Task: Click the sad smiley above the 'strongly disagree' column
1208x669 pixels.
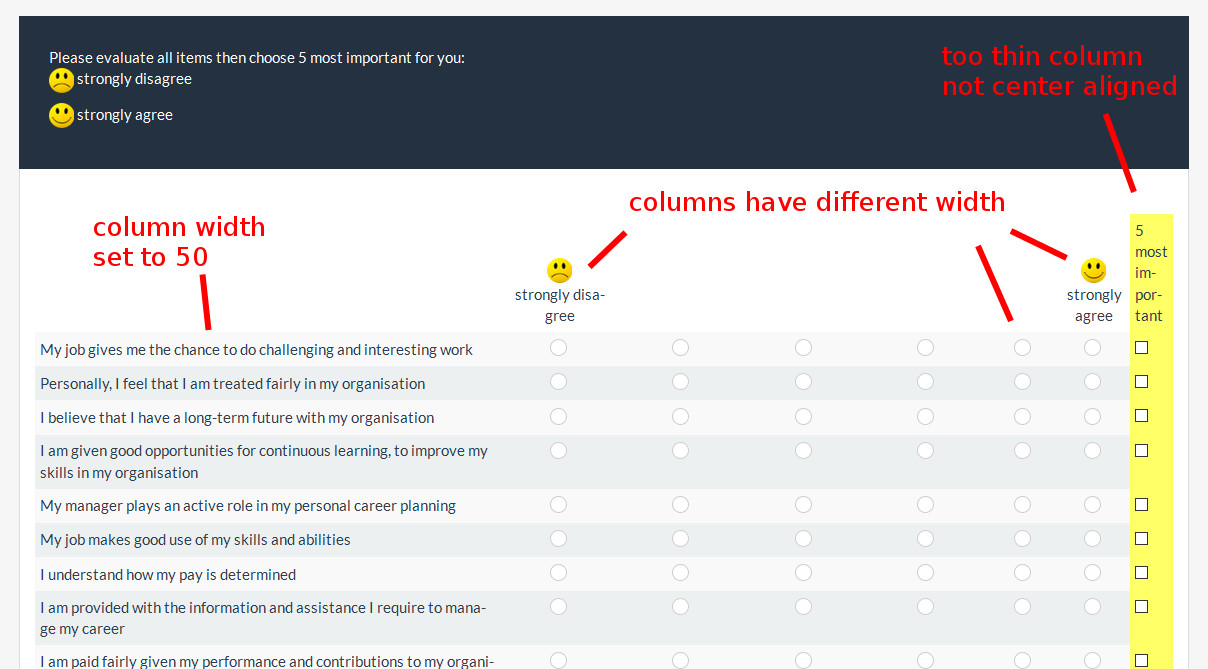Action: point(559,270)
